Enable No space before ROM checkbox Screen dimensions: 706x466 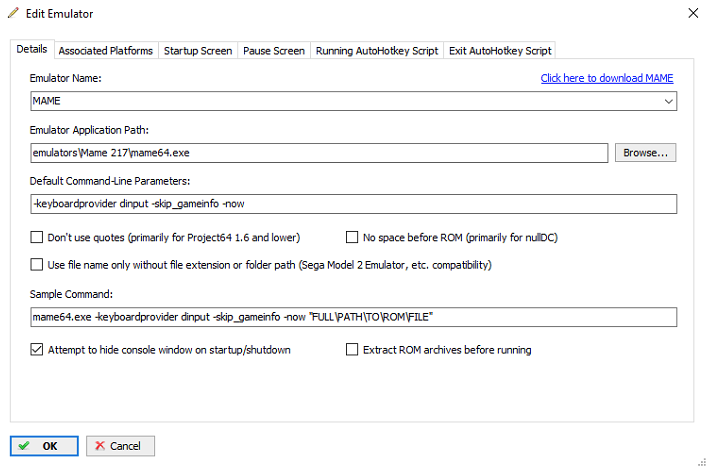(352, 237)
